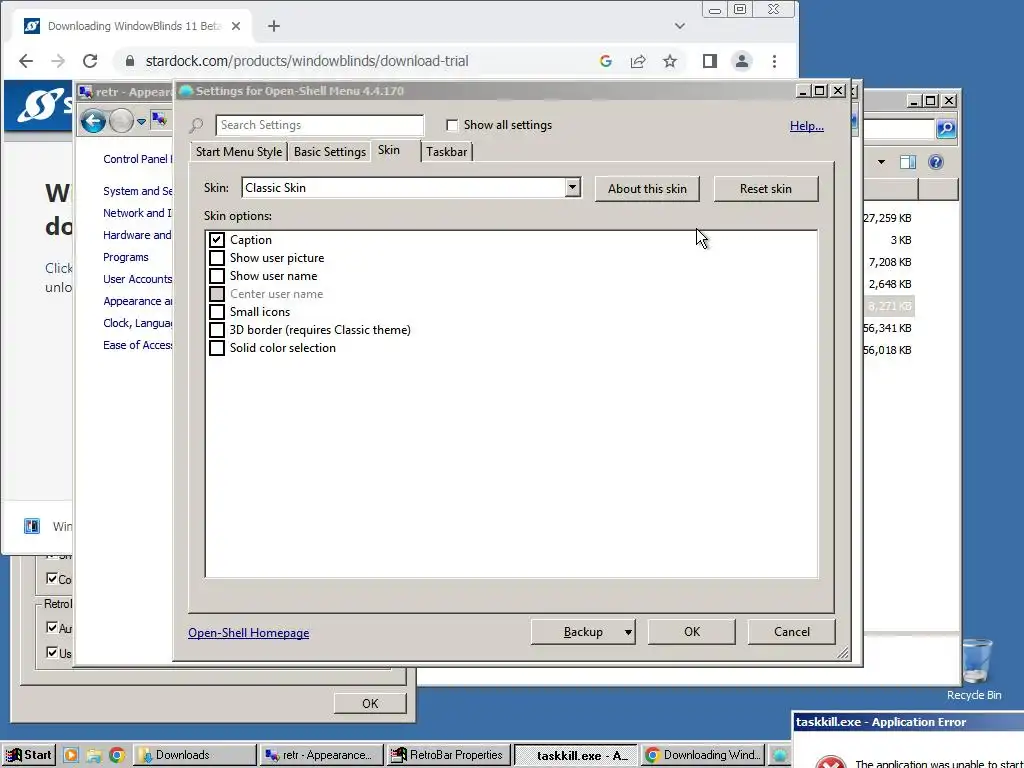Switch to taskkill.exe taskbar button
The image size is (1024, 768).
click(x=575, y=755)
